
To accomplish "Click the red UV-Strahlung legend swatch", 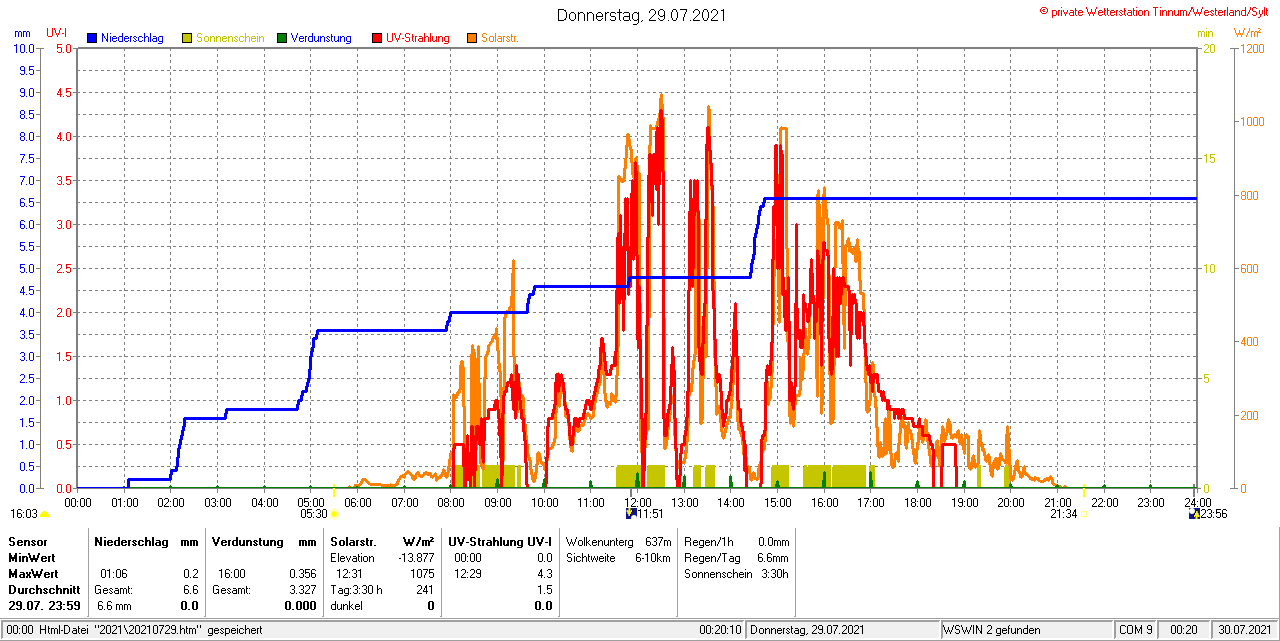I will point(377,38).
